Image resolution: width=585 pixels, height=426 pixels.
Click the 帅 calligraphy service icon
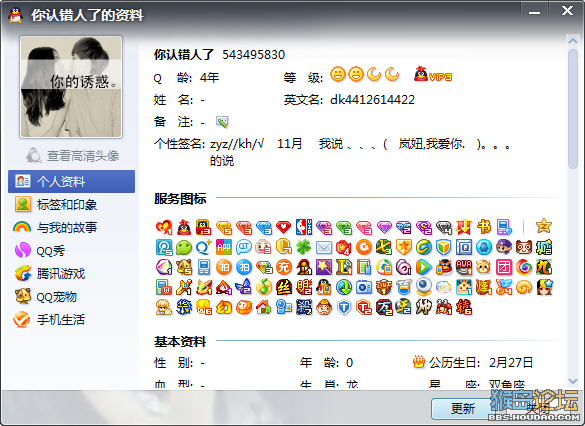(424, 307)
